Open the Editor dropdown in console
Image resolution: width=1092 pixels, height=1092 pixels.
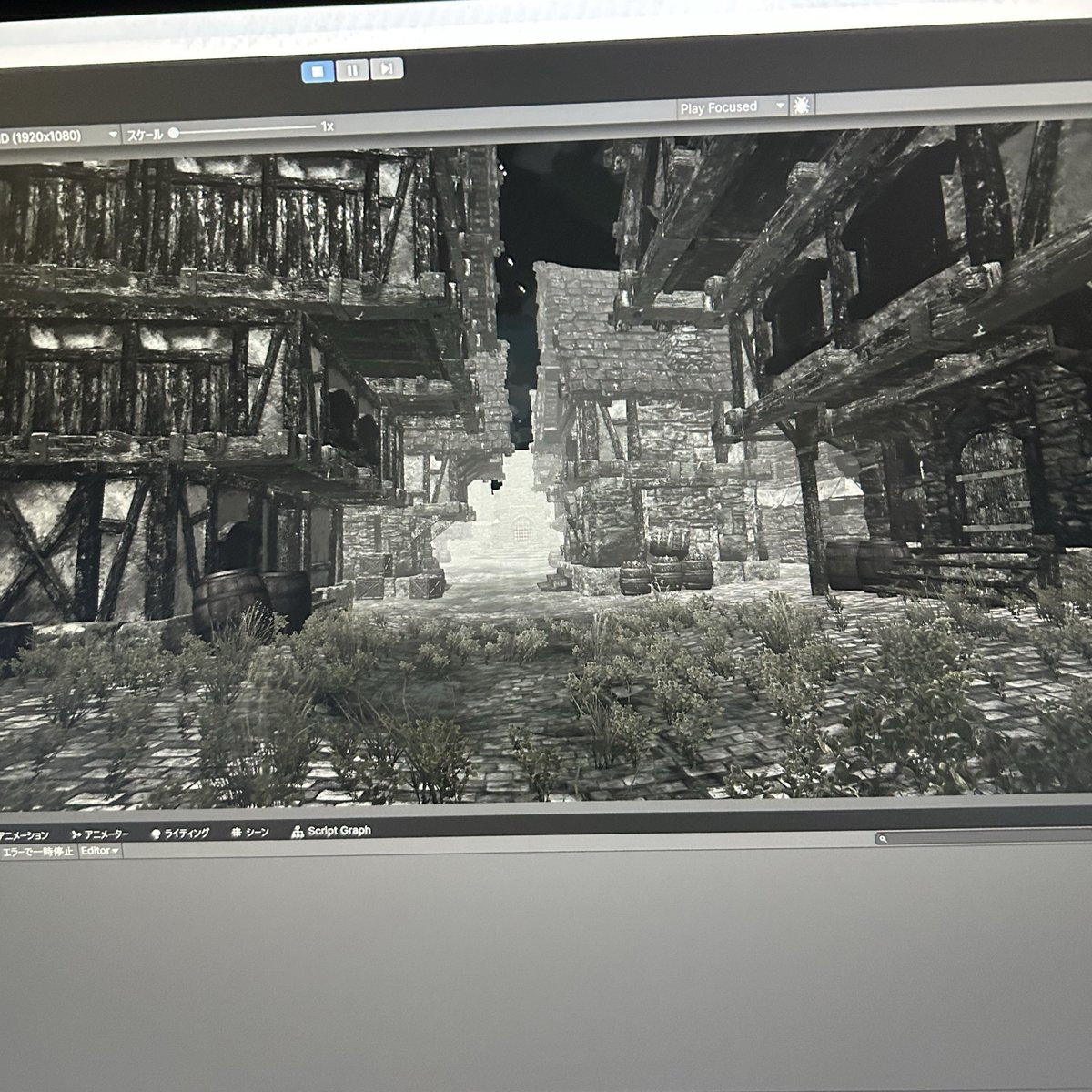coord(100,851)
